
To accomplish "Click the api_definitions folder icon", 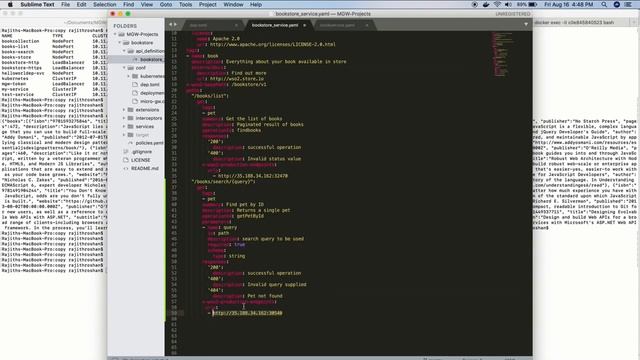I will point(131,51).
